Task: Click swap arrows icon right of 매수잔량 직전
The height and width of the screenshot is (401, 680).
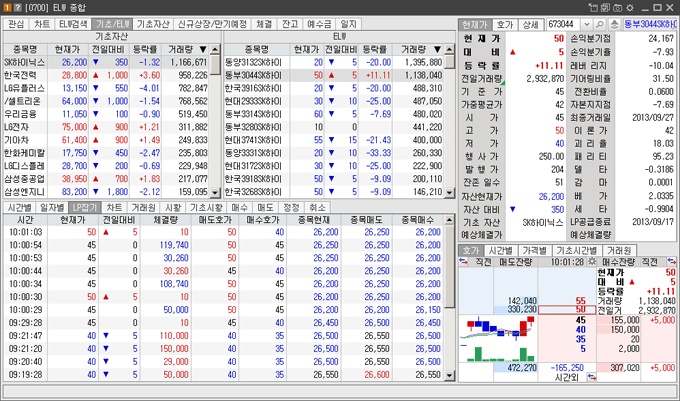Action: click(672, 261)
